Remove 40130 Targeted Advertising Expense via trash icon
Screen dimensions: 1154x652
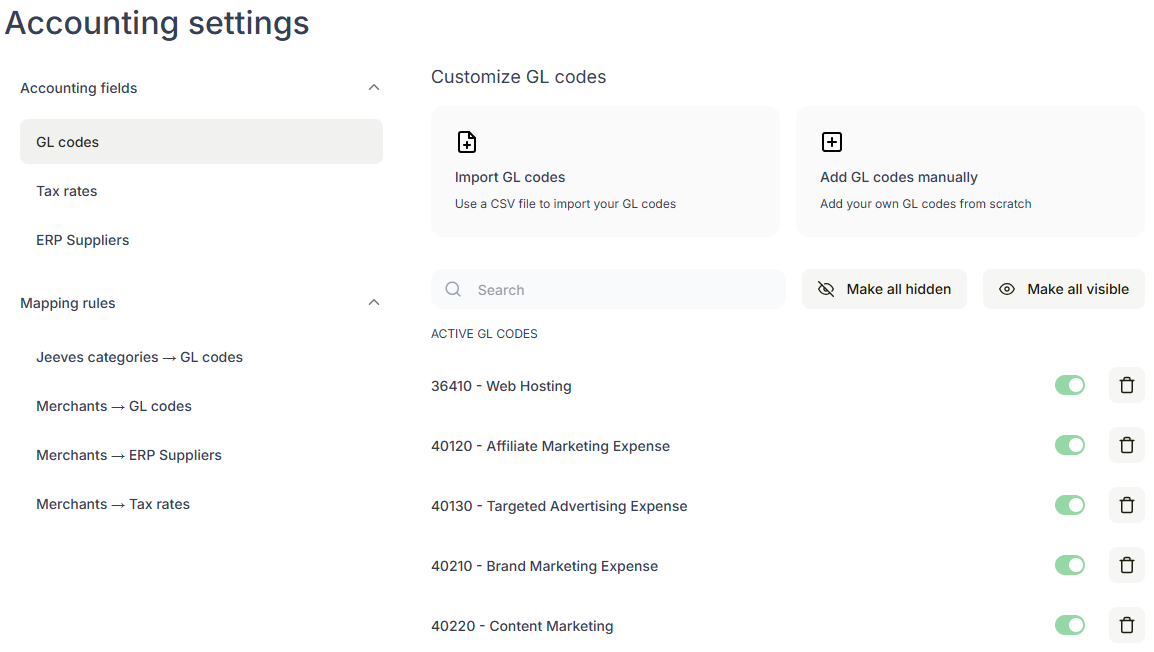click(1126, 505)
